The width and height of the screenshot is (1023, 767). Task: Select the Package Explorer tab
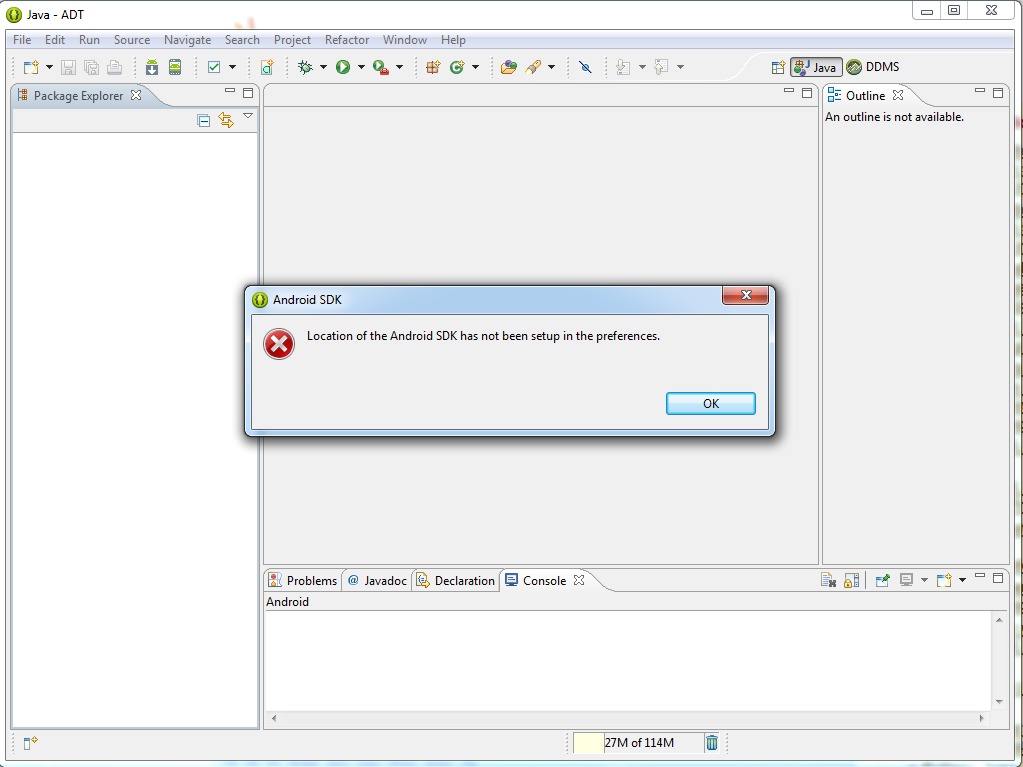78,95
